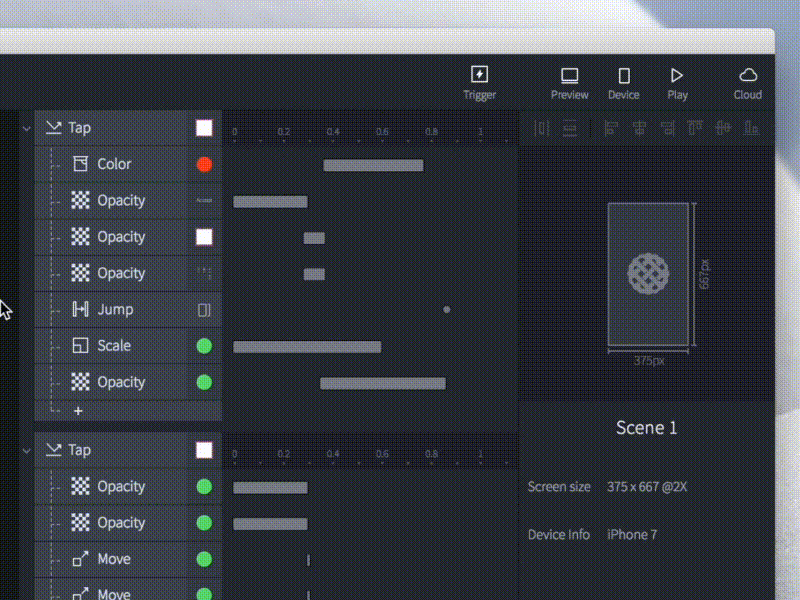Click the Preview button in the toolbar
Image resolution: width=800 pixels, height=600 pixels.
tap(569, 82)
